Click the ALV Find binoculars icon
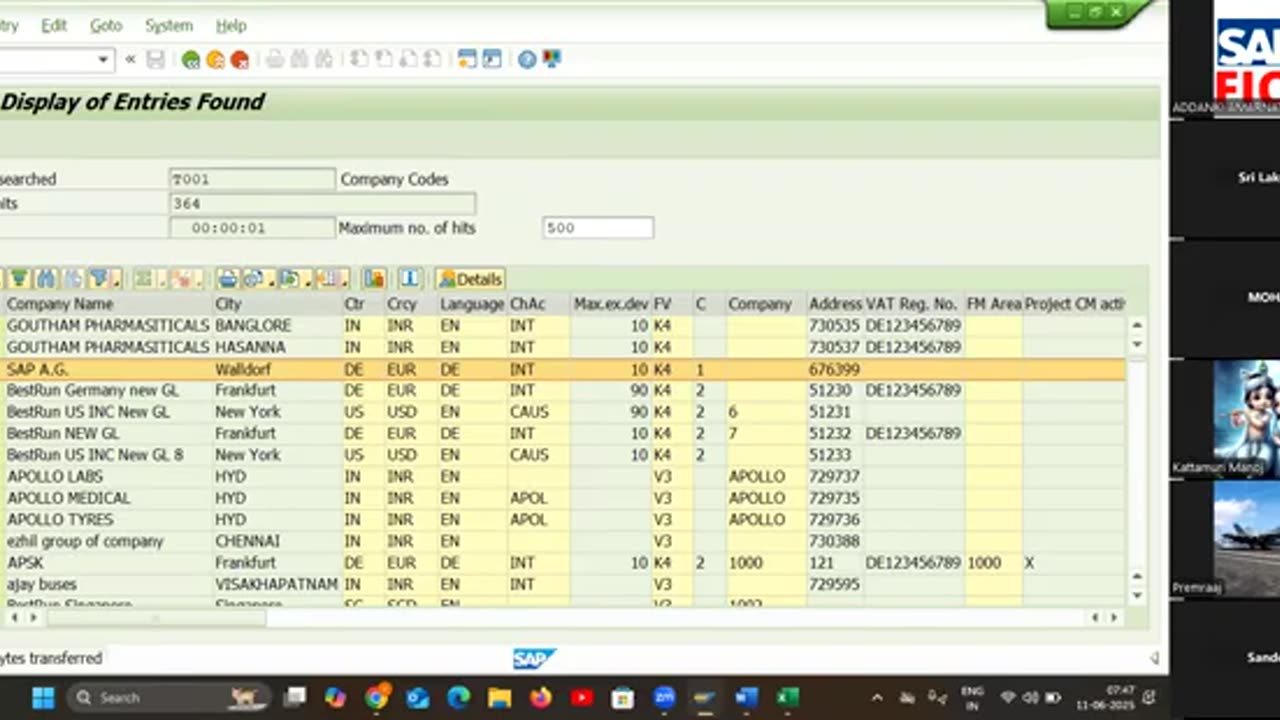 click(x=45, y=279)
